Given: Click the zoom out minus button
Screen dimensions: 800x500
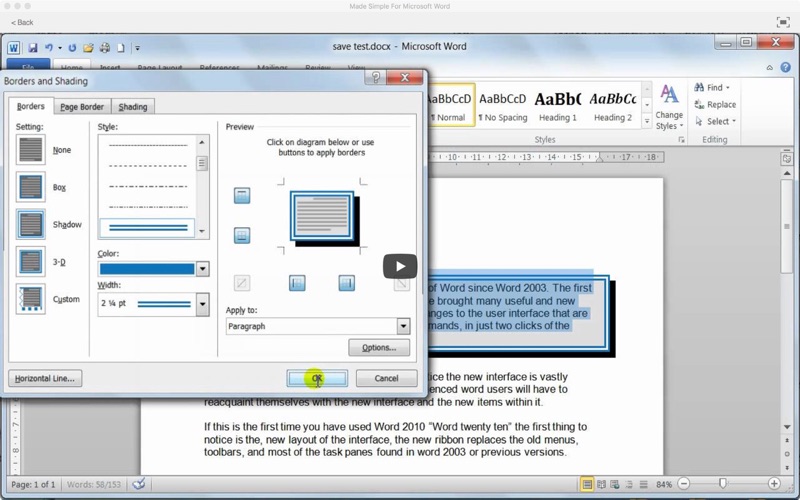Looking at the screenshot, I should 684,484.
